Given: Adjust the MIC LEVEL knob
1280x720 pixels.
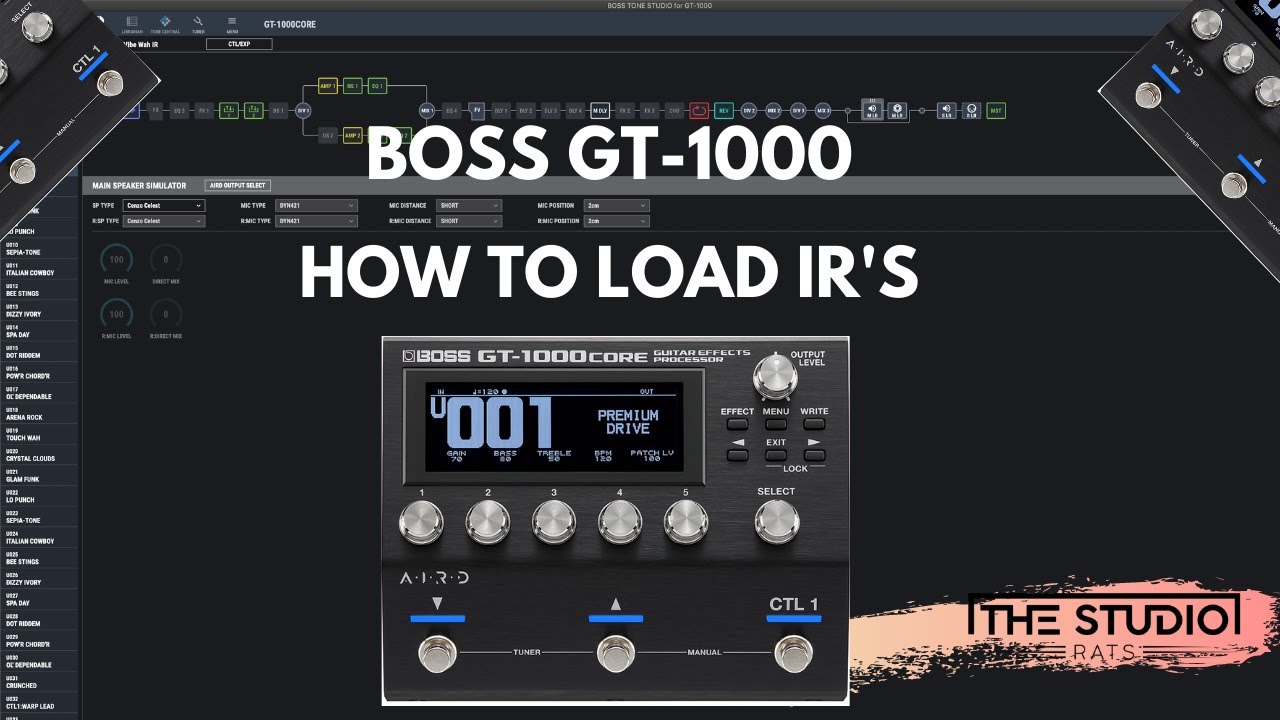Looking at the screenshot, I should (117, 260).
